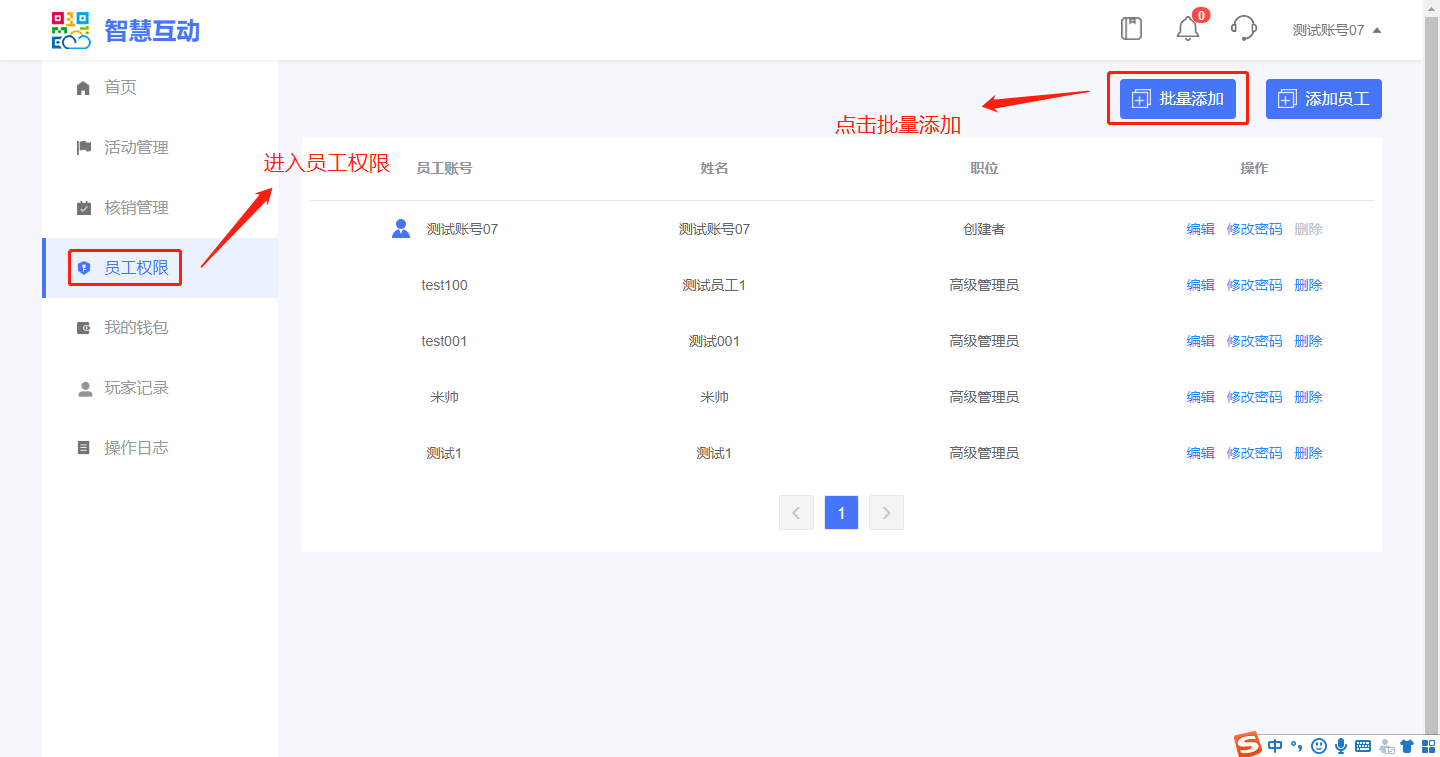Select page number 1 in pagination
This screenshot has height=757, width=1440.
[x=841, y=513]
